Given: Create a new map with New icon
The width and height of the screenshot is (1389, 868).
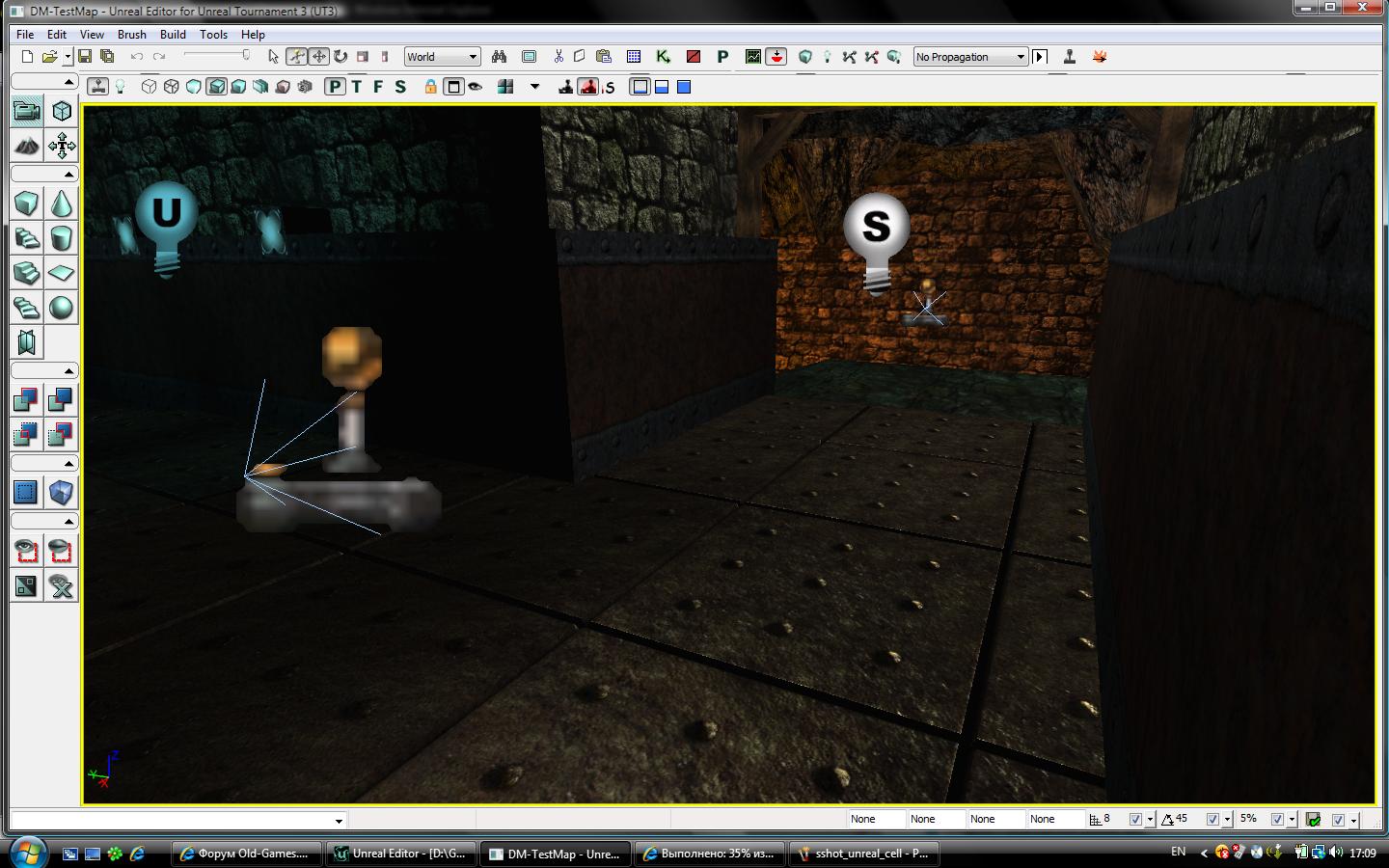Looking at the screenshot, I should (x=27, y=57).
